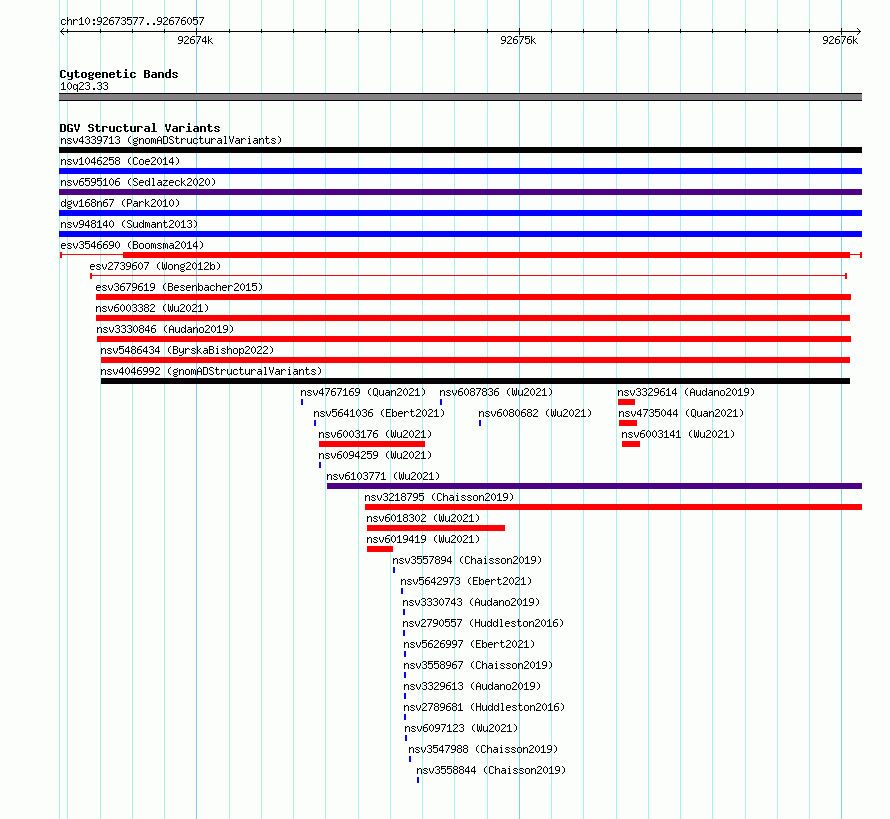Open the nsv6018302 (Wu2021) label
890x819 pixels.
(x=423, y=518)
